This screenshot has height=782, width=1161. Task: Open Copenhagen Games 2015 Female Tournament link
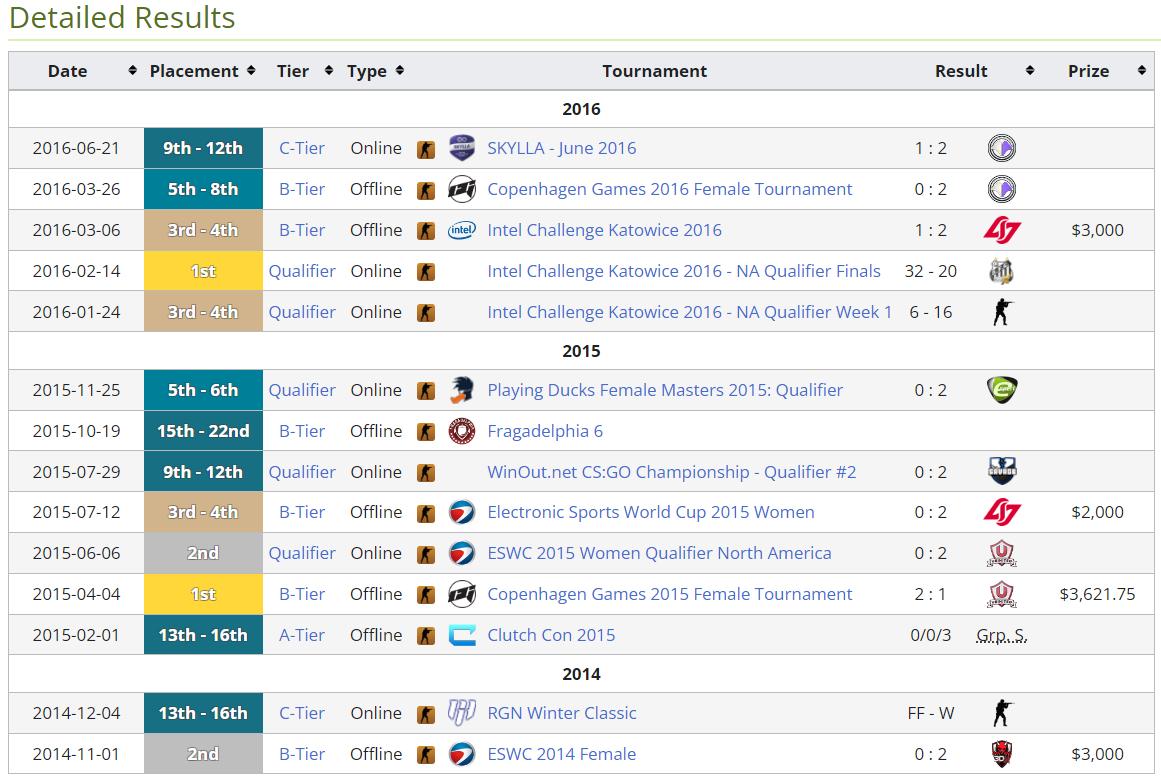[x=669, y=594]
